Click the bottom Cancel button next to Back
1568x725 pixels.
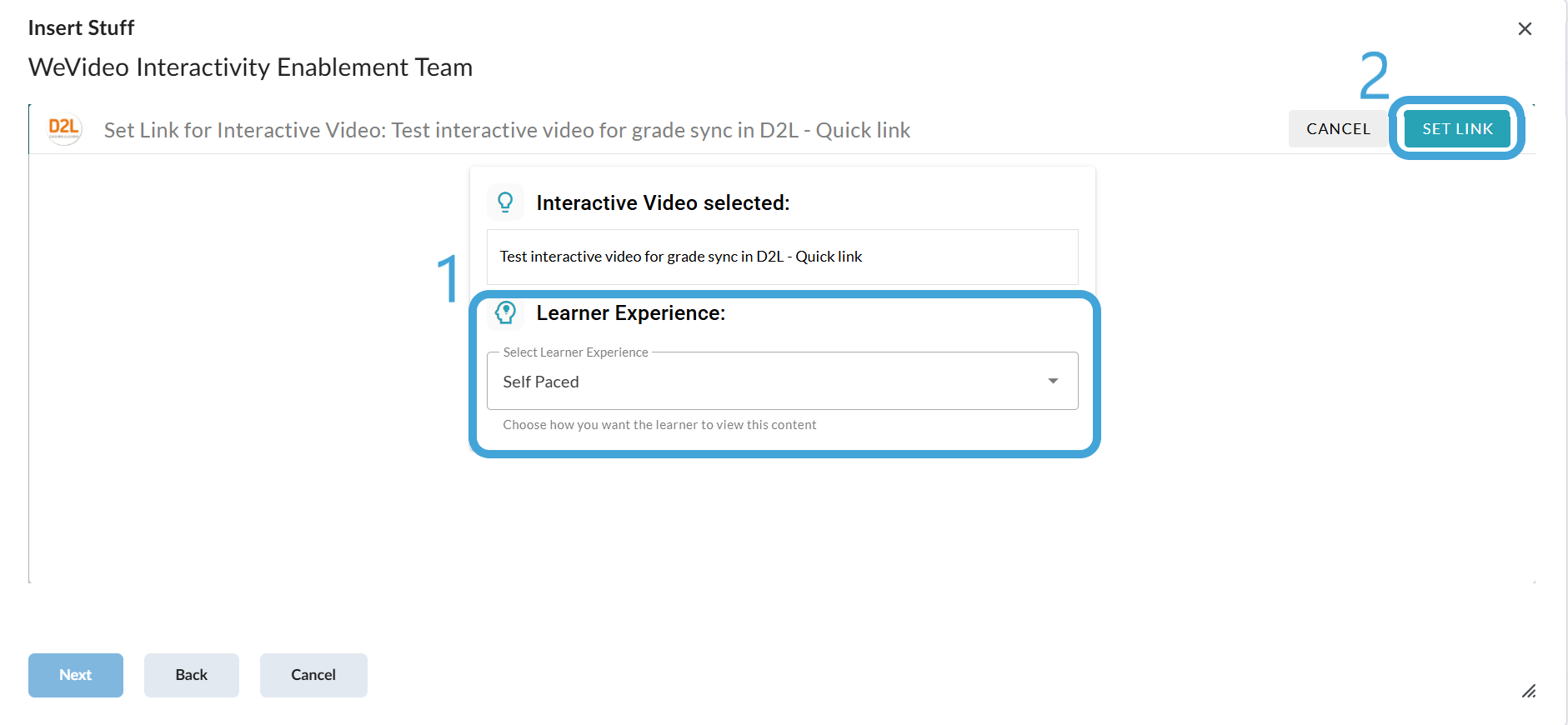[313, 675]
